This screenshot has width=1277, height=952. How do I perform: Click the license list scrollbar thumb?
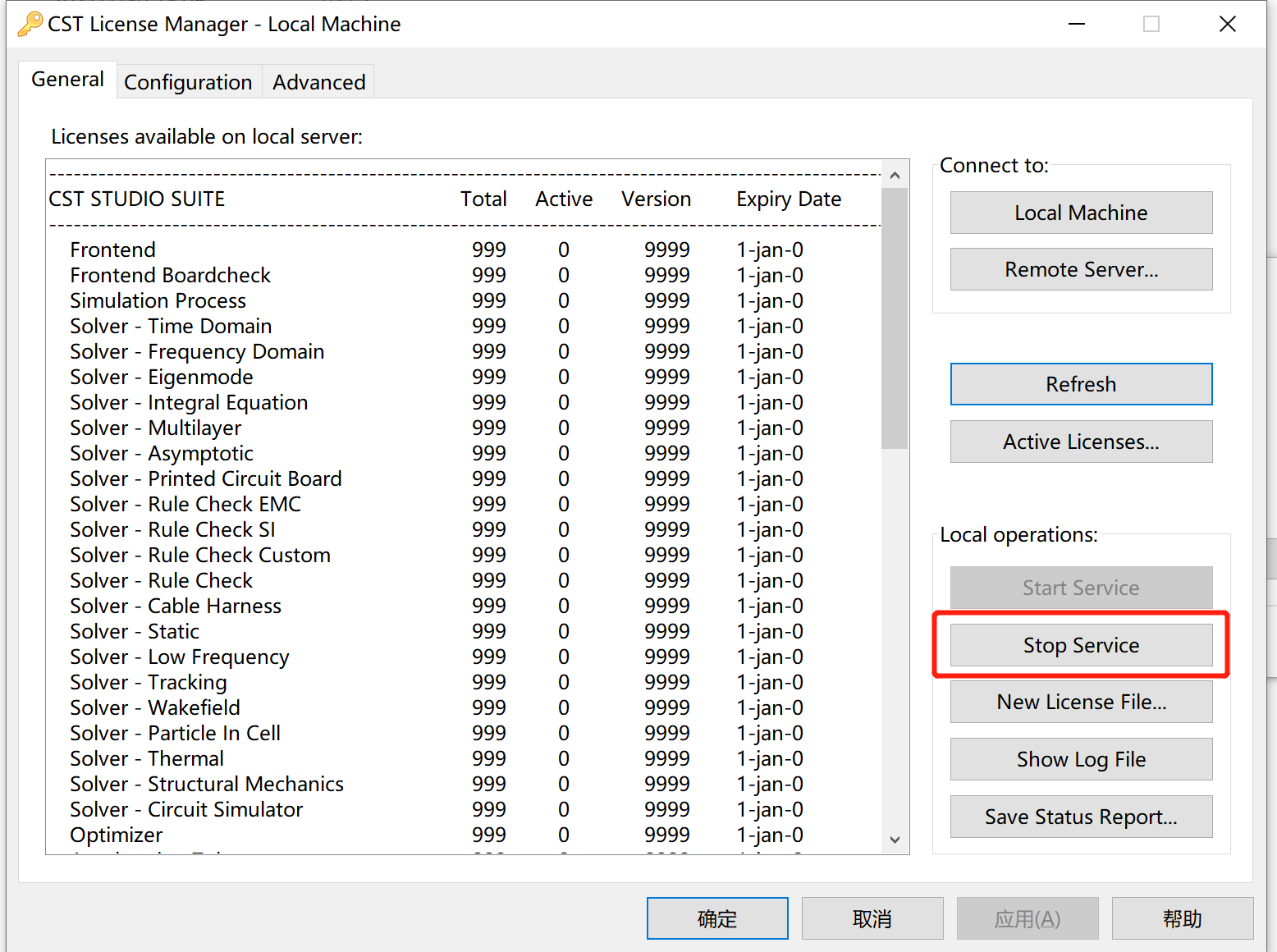click(x=895, y=318)
